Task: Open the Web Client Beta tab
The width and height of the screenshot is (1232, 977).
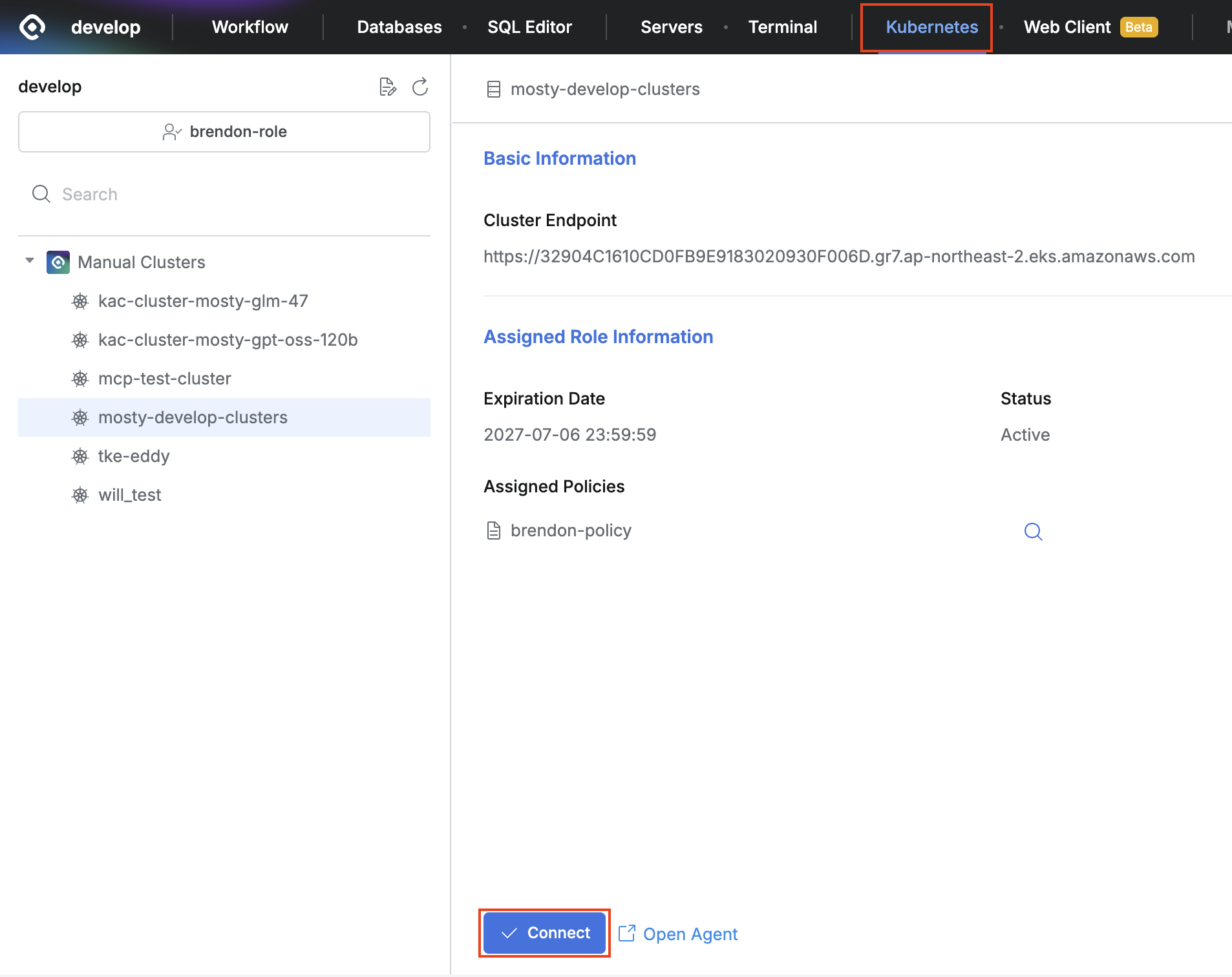Action: (1091, 27)
